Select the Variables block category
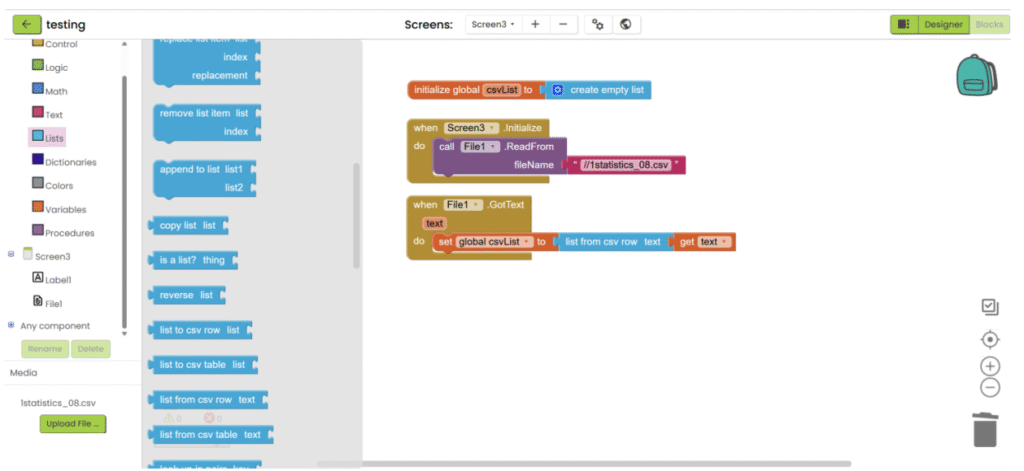This screenshot has height=471, width=1024. (x=65, y=209)
